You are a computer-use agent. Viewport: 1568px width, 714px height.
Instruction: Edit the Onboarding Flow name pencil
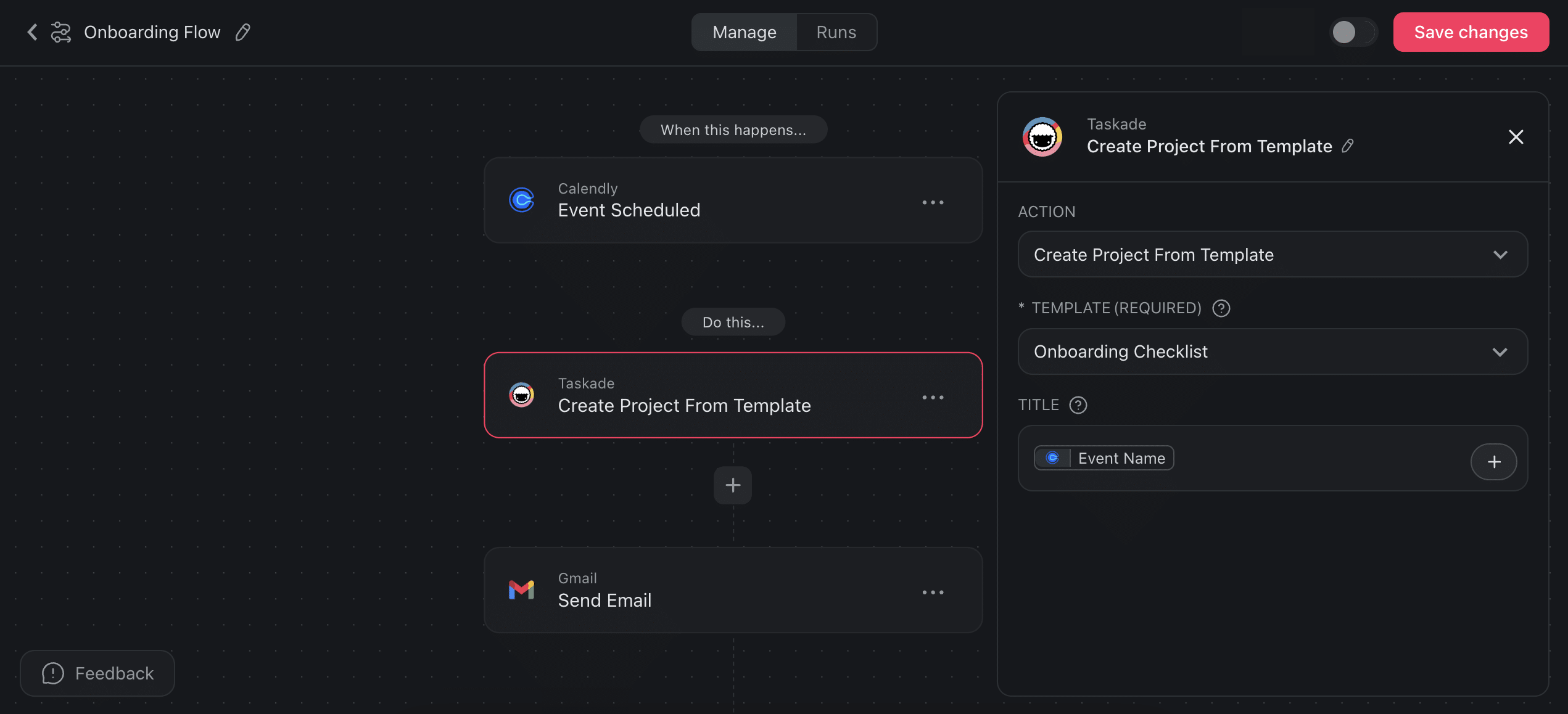coord(243,32)
